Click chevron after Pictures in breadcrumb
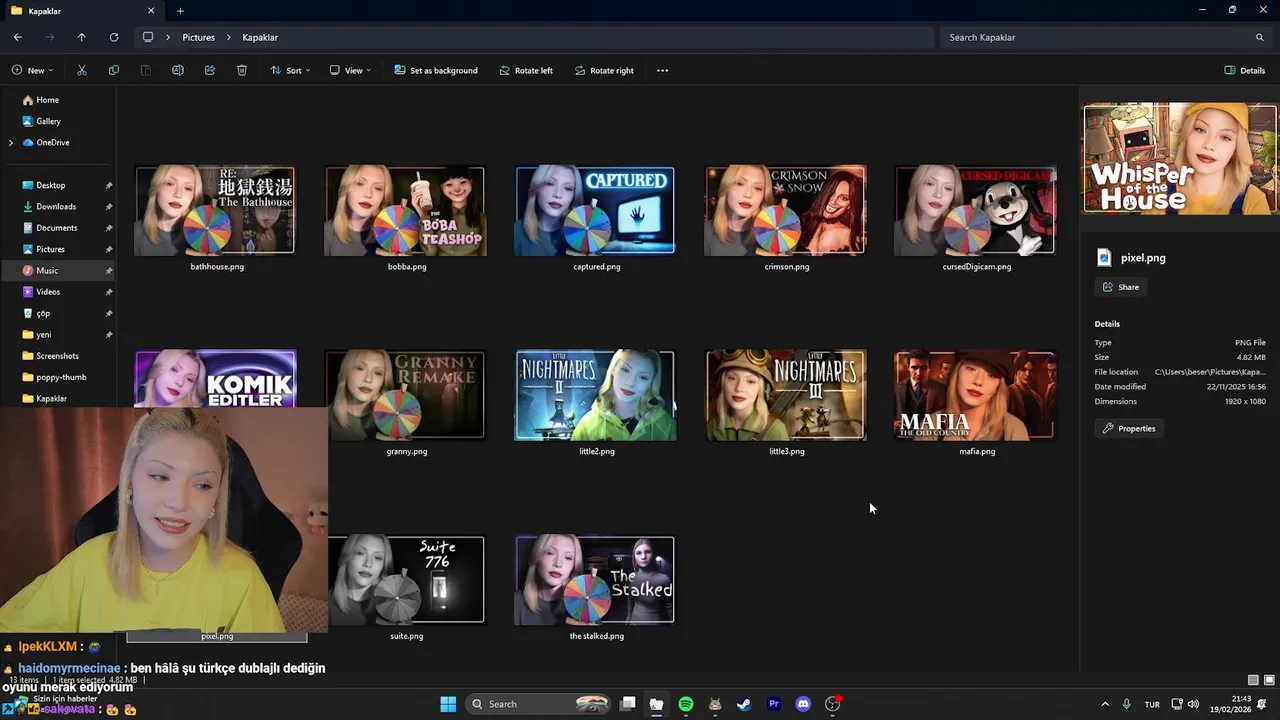Image resolution: width=1280 pixels, height=720 pixels. 228,37
